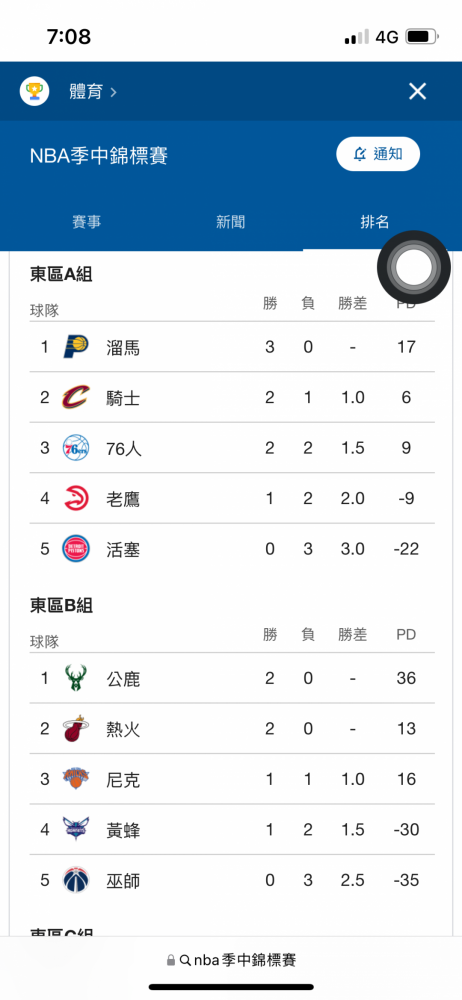Viewport: 462px width, 1000px height.
Task: Select the Wizards logo beside 巫師
Action: tap(76, 880)
